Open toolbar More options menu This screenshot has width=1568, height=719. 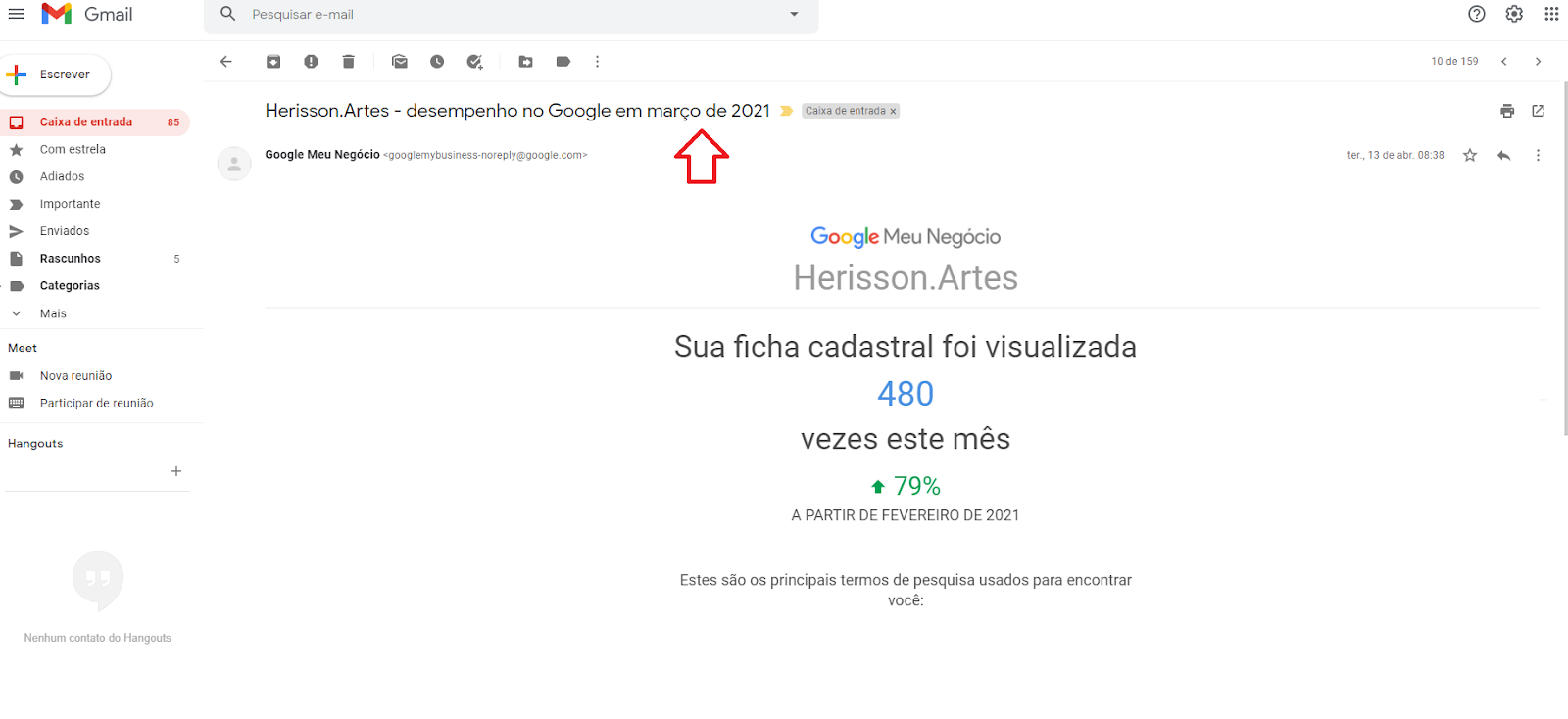pos(597,61)
